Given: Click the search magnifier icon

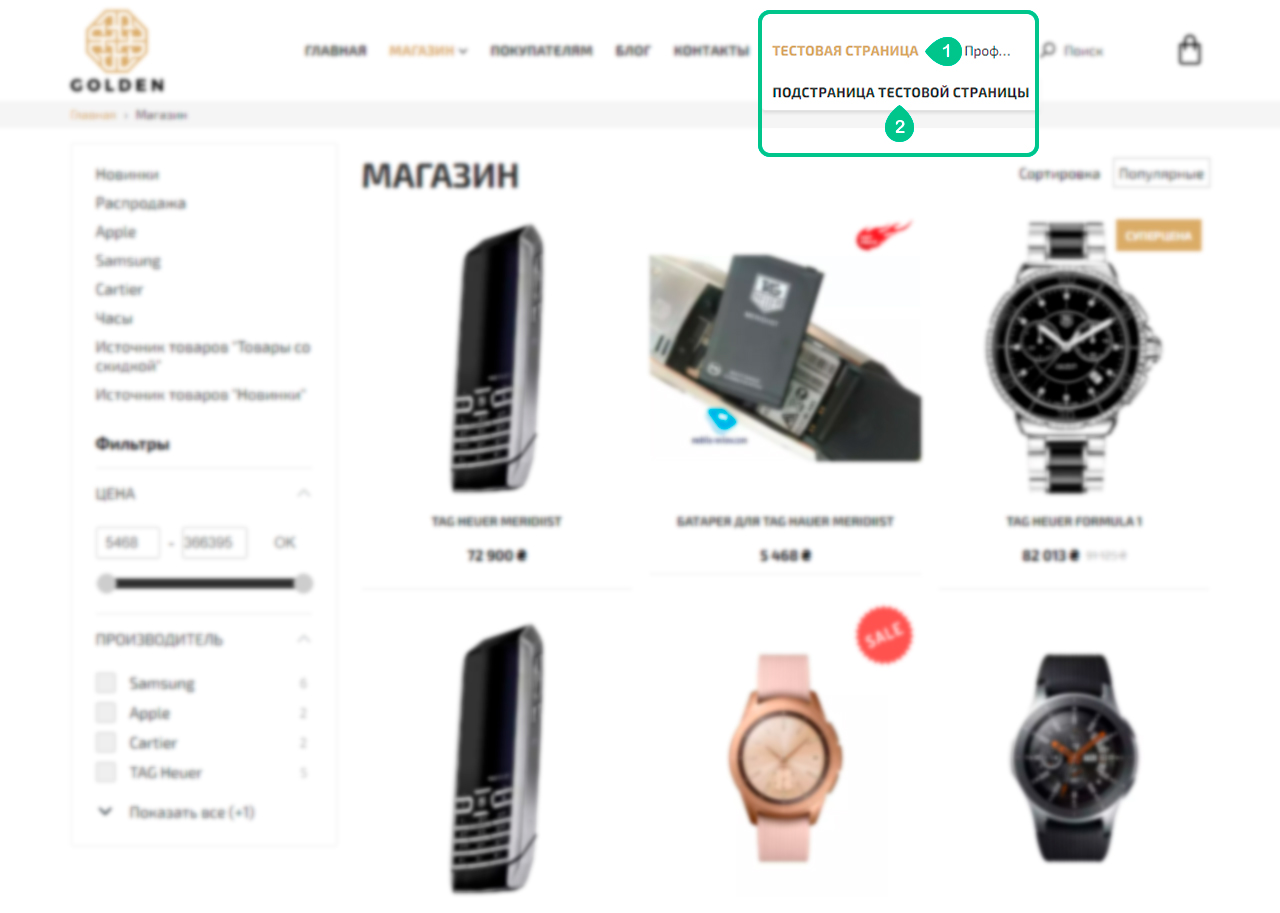Looking at the screenshot, I should 1048,49.
